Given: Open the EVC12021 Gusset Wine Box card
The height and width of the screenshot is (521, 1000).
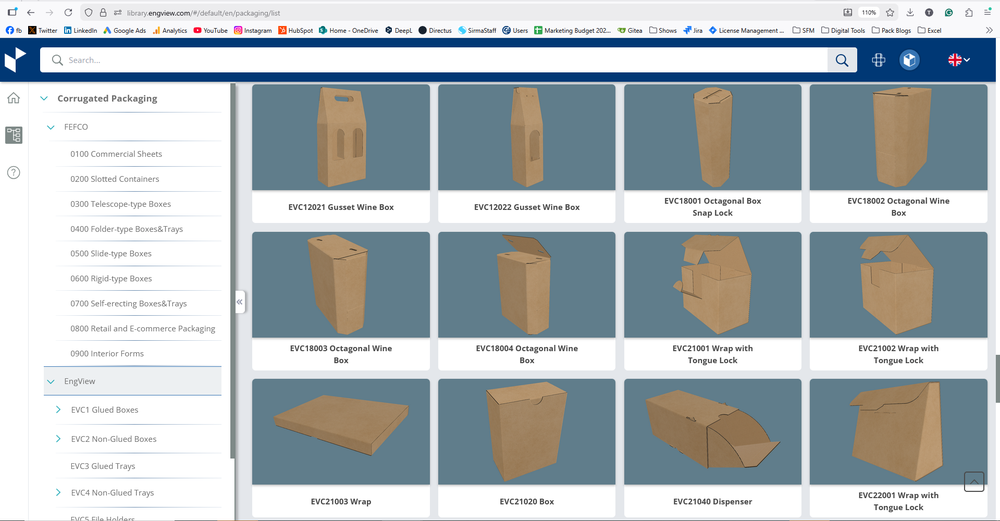Looking at the screenshot, I should pyautogui.click(x=341, y=153).
